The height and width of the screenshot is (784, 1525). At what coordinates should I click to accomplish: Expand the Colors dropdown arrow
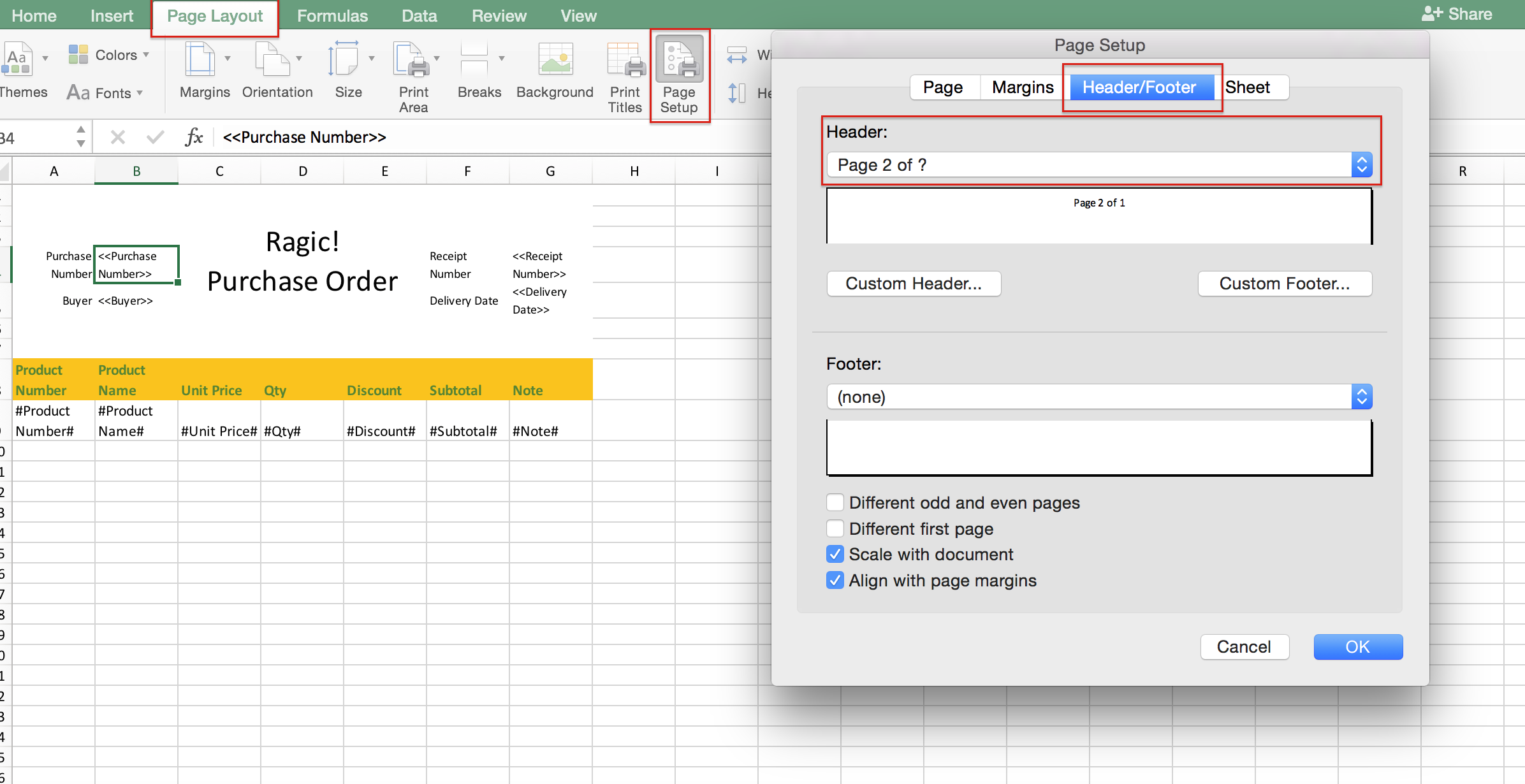146,55
